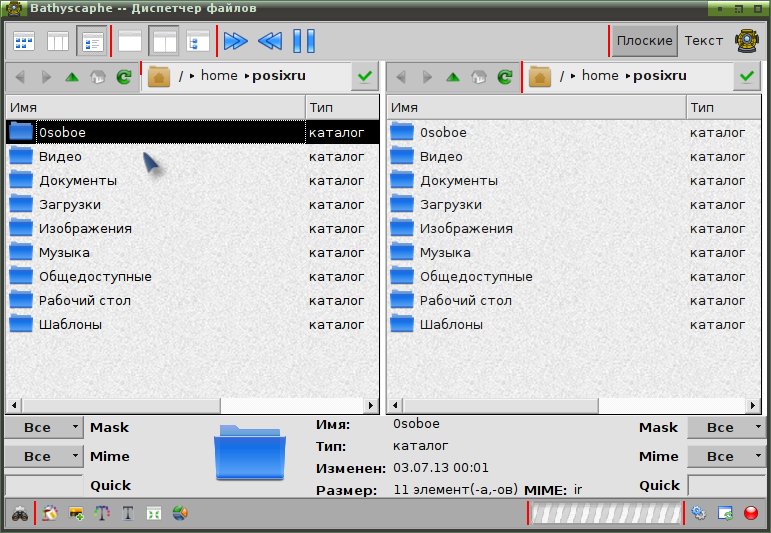Image resolution: width=771 pixels, height=533 pixels.
Task: Click card with green plus icon
Action: tap(76, 514)
